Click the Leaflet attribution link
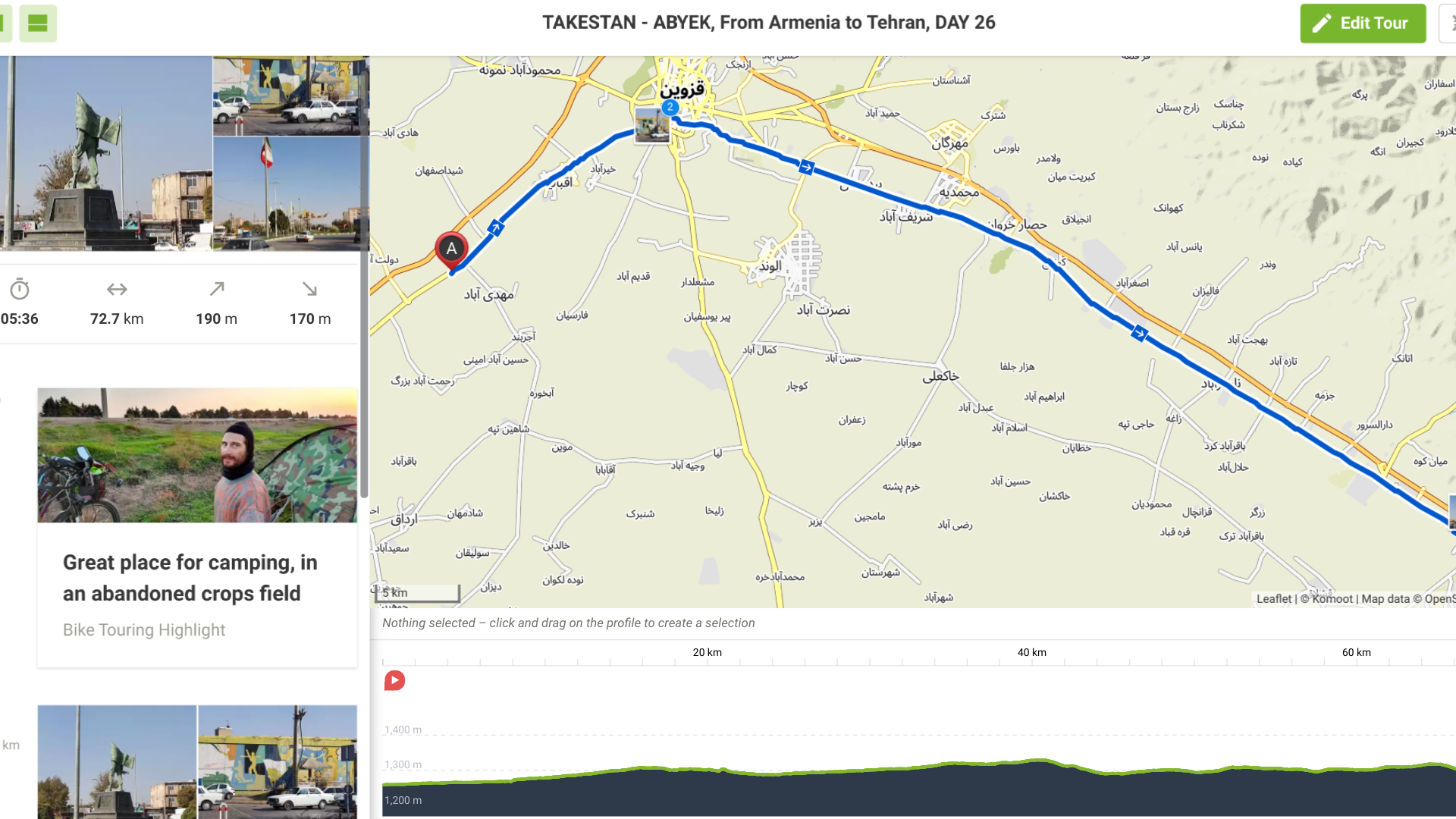 point(1273,599)
